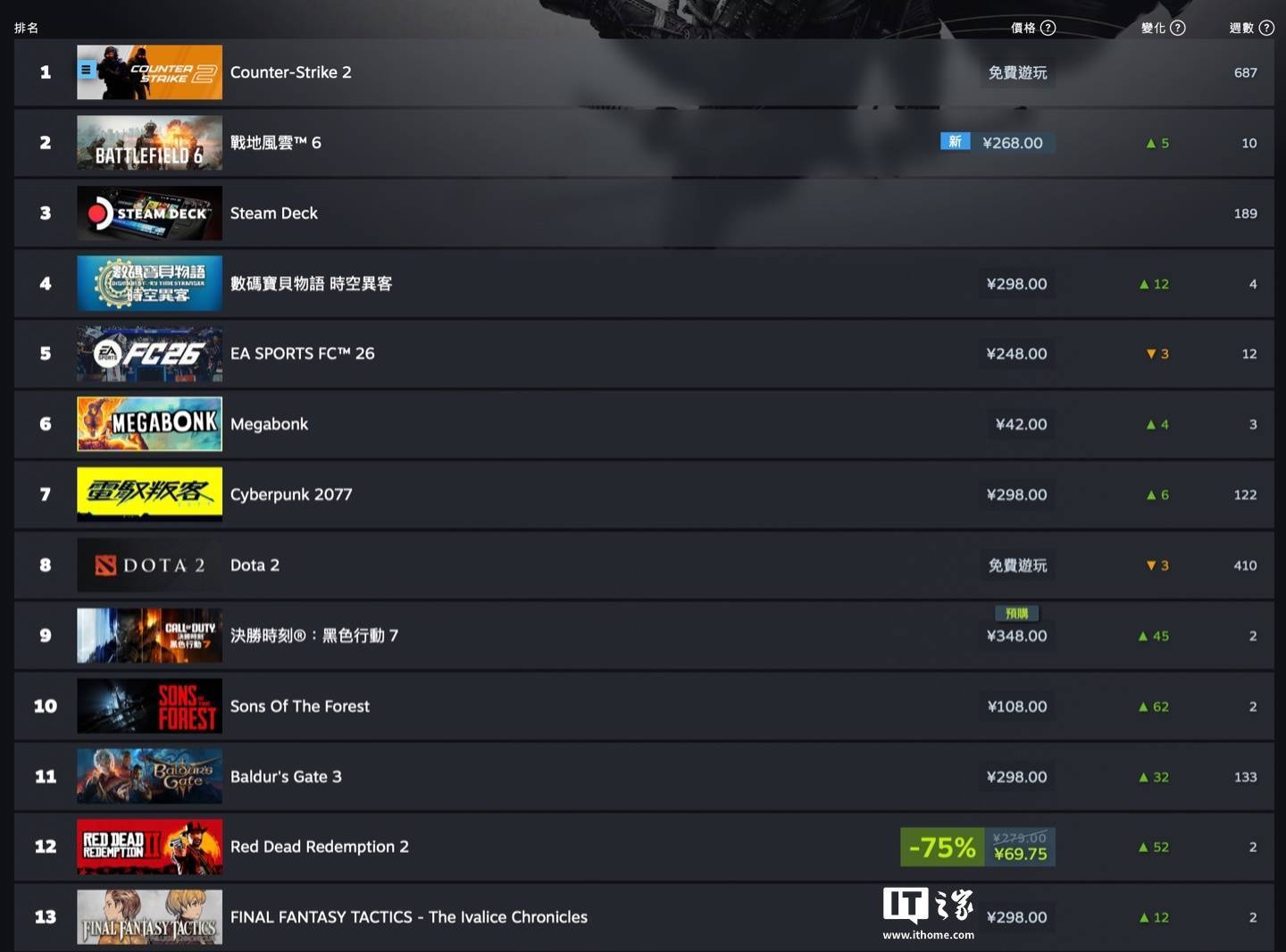
Task: Click the help icon next to 變化
Action: [1178, 28]
